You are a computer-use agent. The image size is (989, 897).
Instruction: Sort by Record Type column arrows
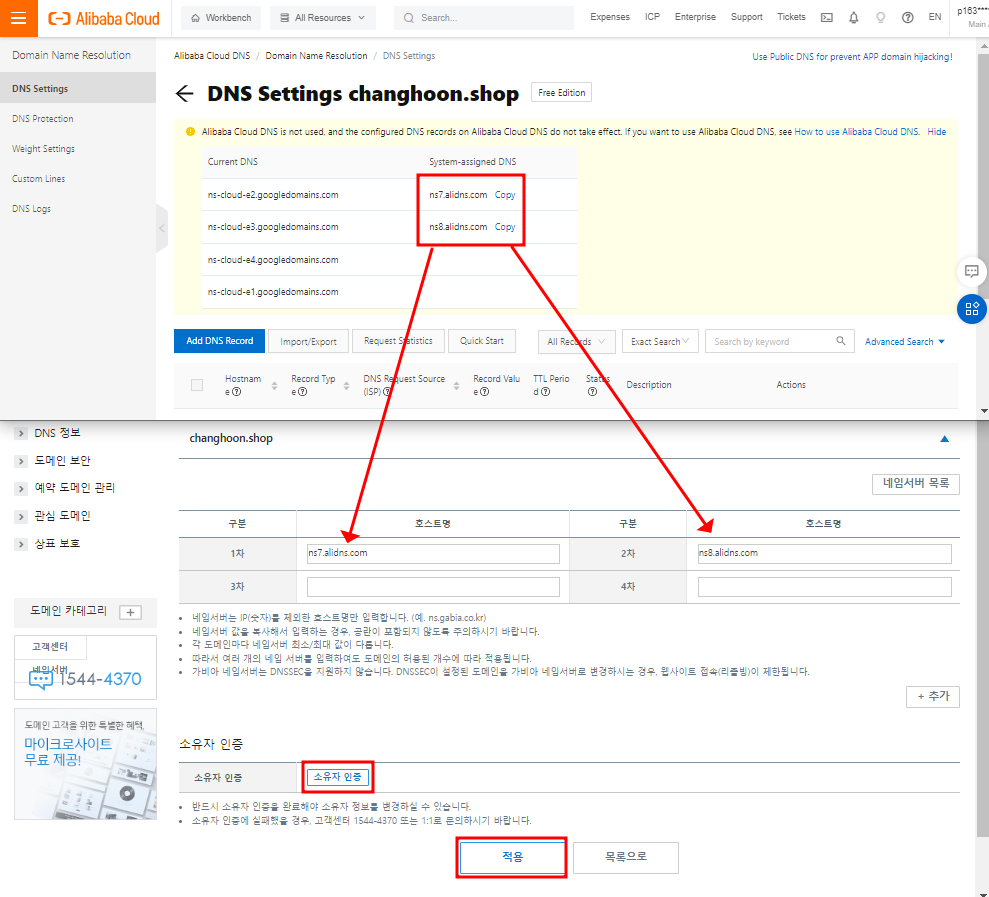346,385
